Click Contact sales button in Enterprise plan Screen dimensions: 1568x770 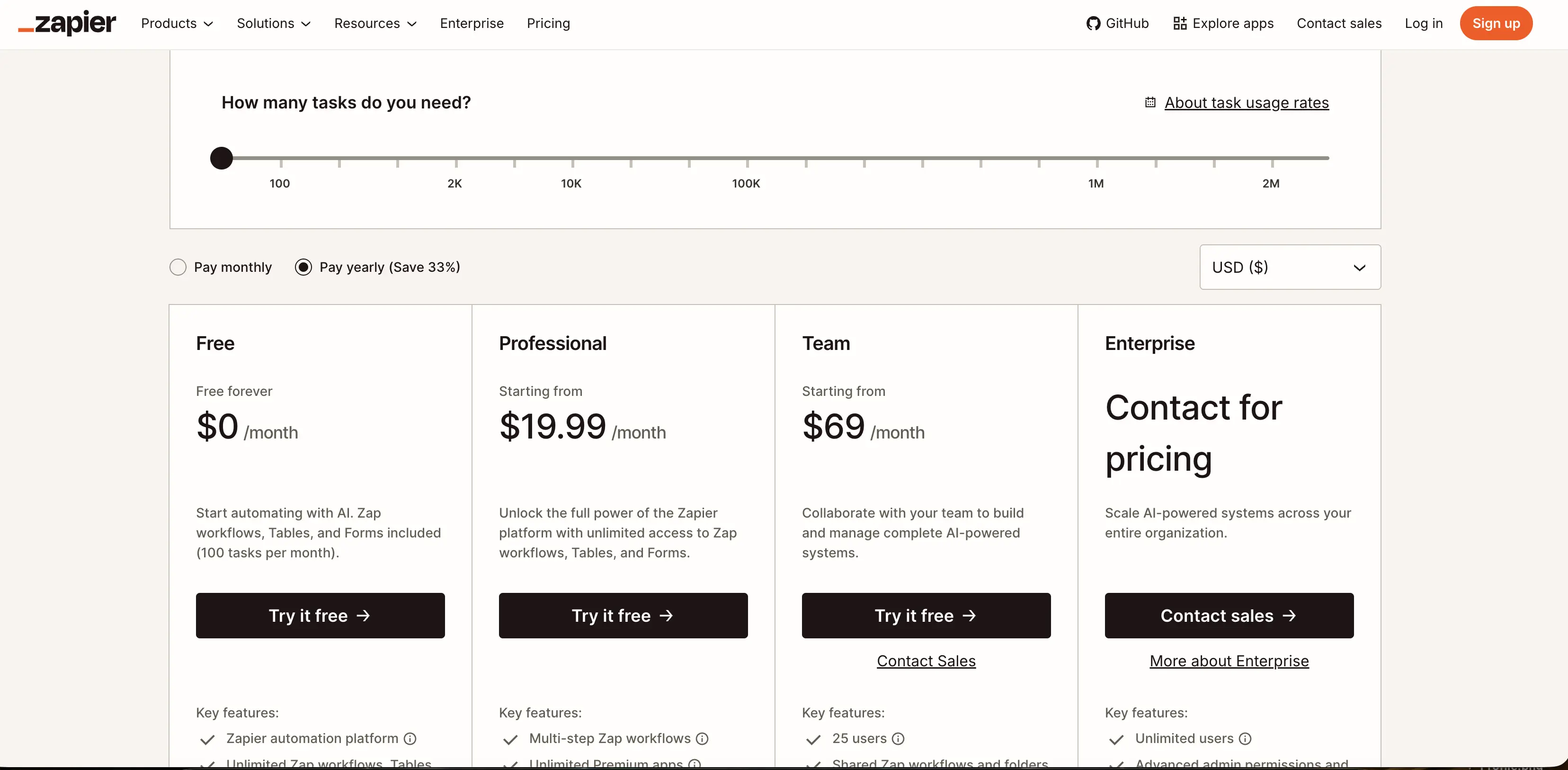click(1229, 616)
